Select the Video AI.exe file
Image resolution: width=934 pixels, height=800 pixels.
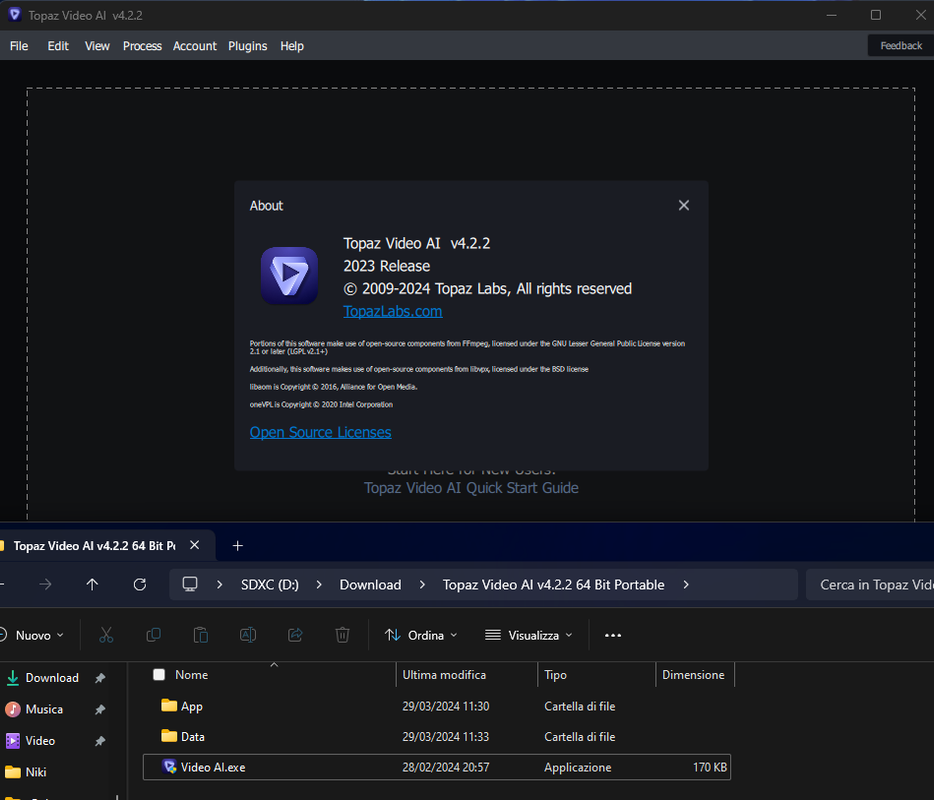tap(437, 767)
